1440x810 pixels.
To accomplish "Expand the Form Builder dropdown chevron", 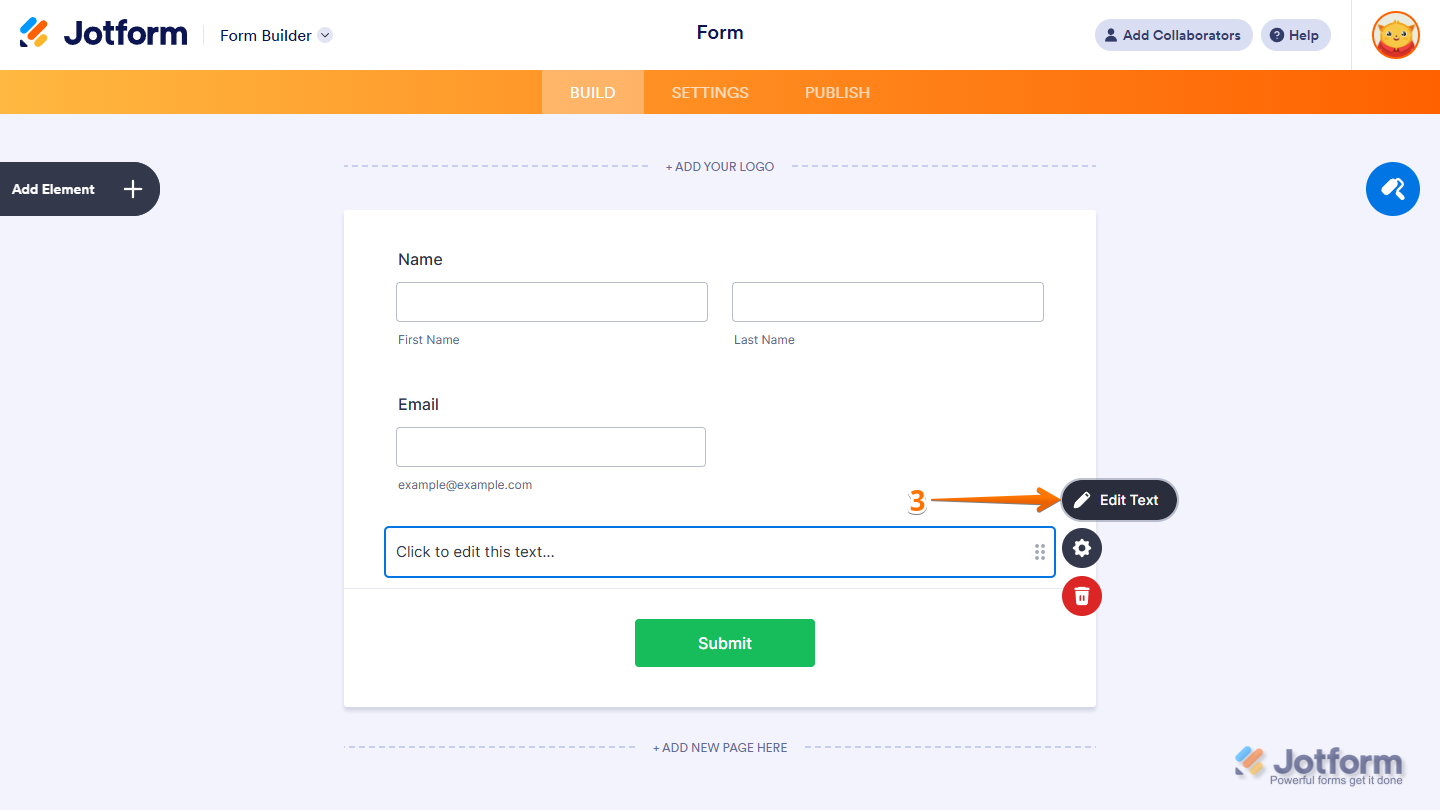I will point(325,35).
